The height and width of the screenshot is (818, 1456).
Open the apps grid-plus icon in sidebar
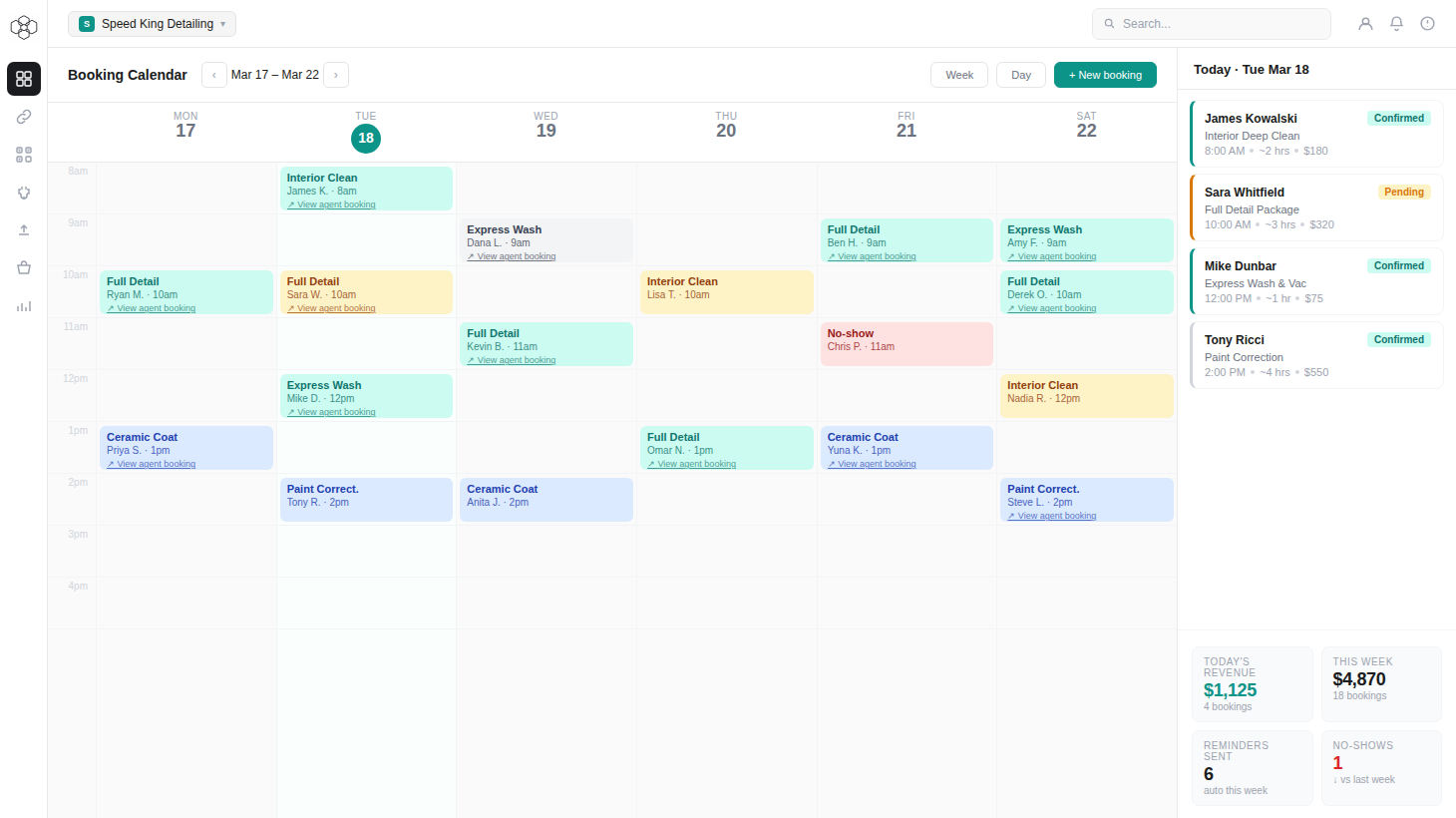coord(24,155)
